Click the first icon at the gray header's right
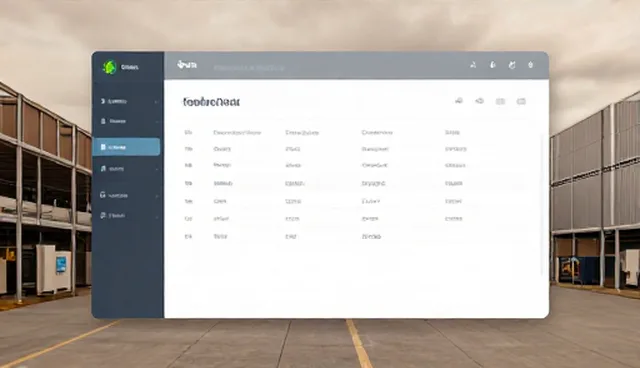640x368 pixels. point(473,64)
